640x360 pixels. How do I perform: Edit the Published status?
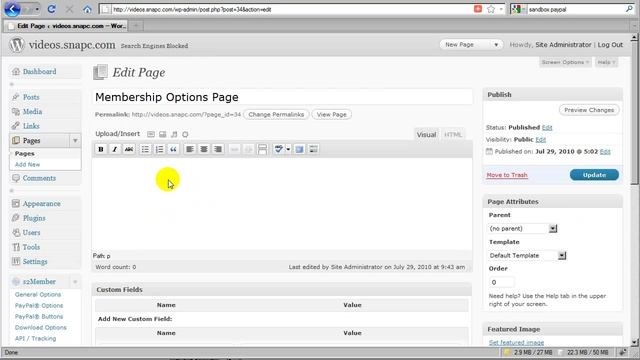tap(547, 128)
